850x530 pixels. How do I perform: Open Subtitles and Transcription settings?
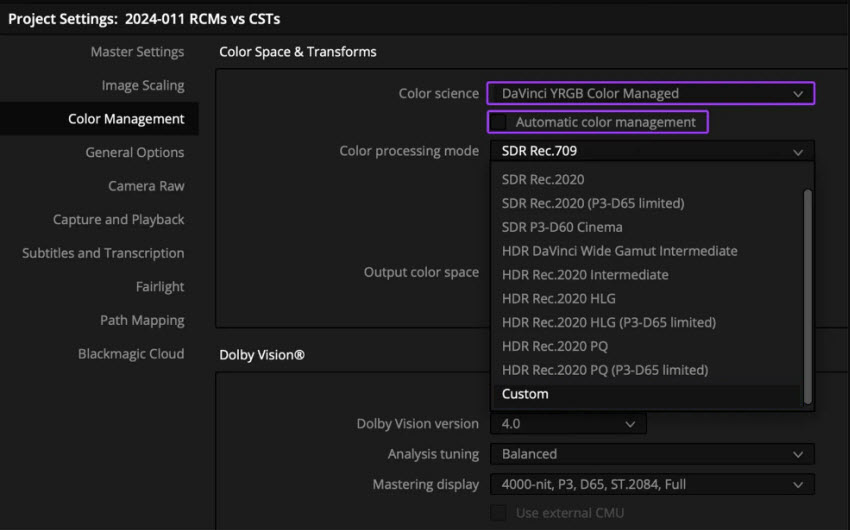click(103, 253)
